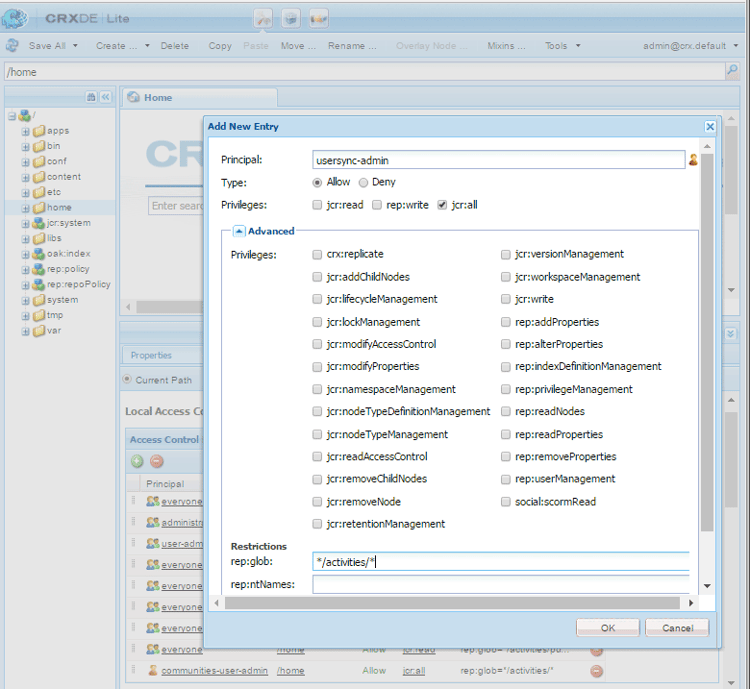Click the red remove entry icon in toolbar
The width and height of the screenshot is (750, 689).
pyautogui.click(x=156, y=461)
